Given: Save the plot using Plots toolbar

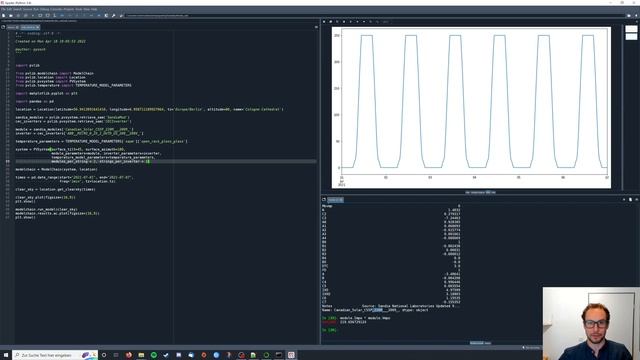Looking at the screenshot, I should (x=324, y=21).
